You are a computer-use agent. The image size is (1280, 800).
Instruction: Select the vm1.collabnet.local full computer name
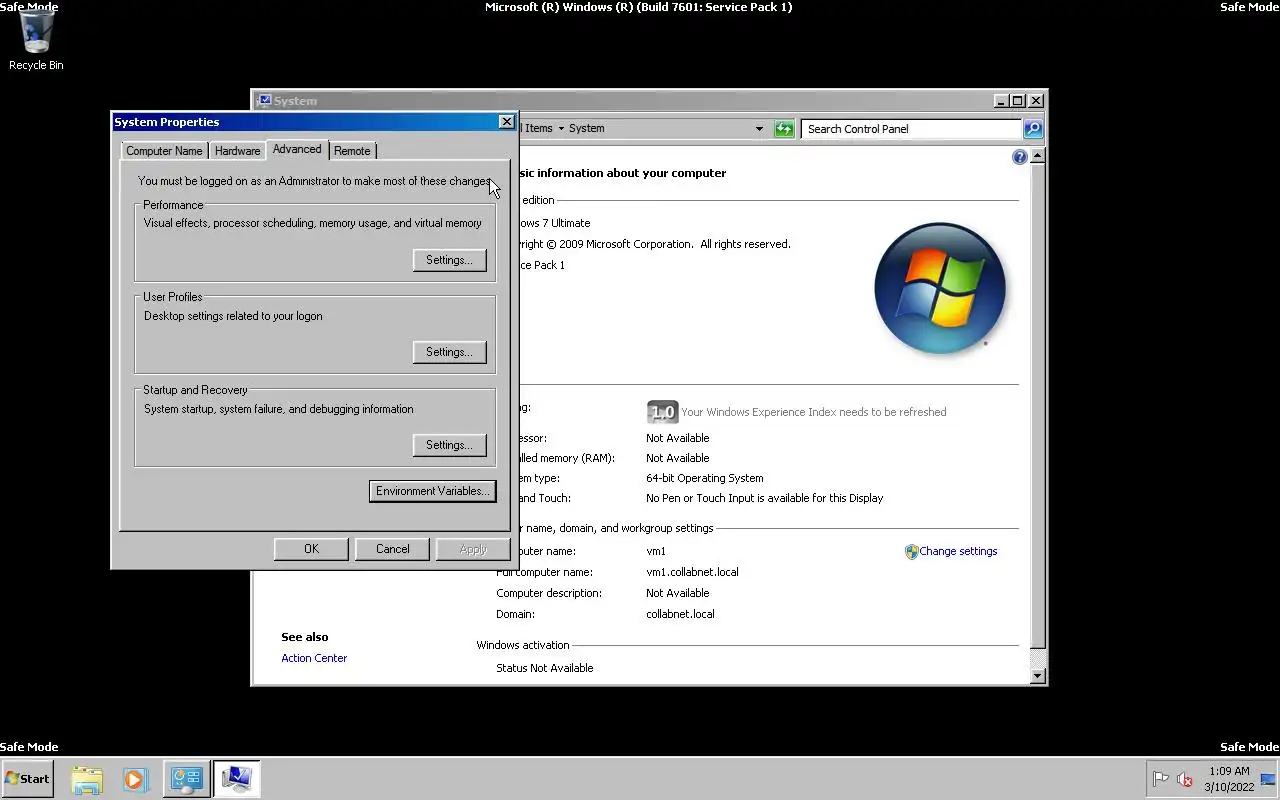[x=692, y=572]
